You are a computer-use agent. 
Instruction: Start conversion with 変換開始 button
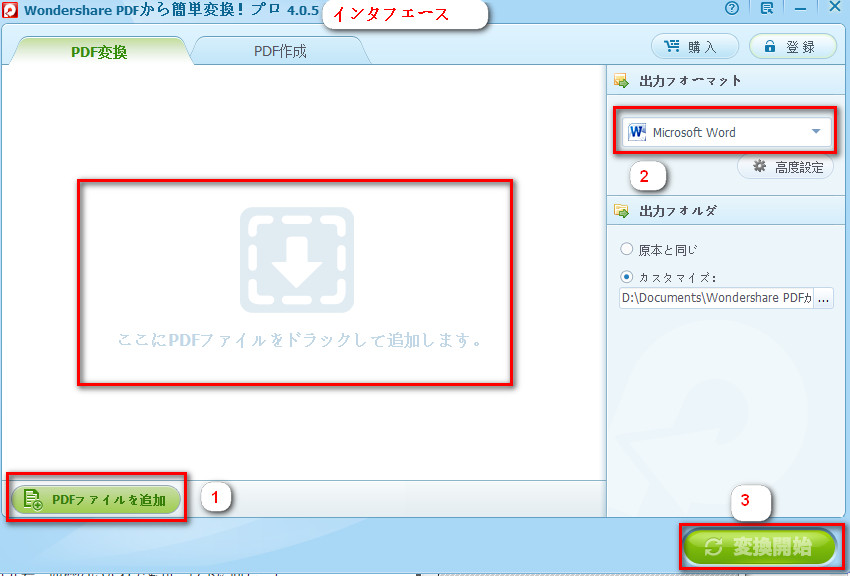760,547
